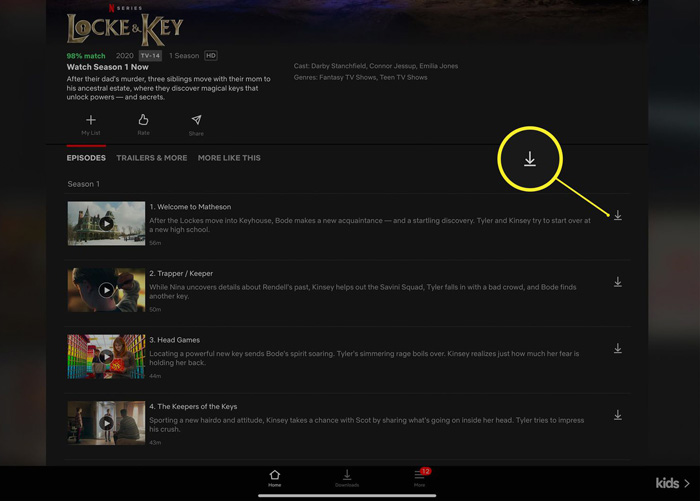The height and width of the screenshot is (501, 700).
Task: Click the 'Watch Season 1 Now' heading
Action: tap(108, 67)
